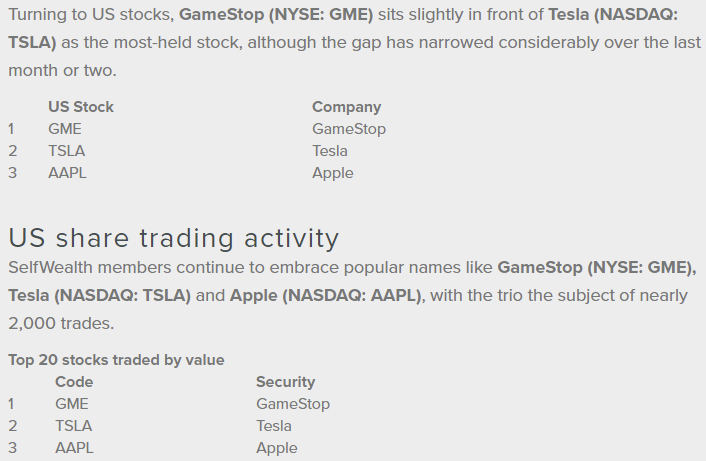Image resolution: width=706 pixels, height=461 pixels.
Task: Click the US share trading activity heading
Action: 174,238
